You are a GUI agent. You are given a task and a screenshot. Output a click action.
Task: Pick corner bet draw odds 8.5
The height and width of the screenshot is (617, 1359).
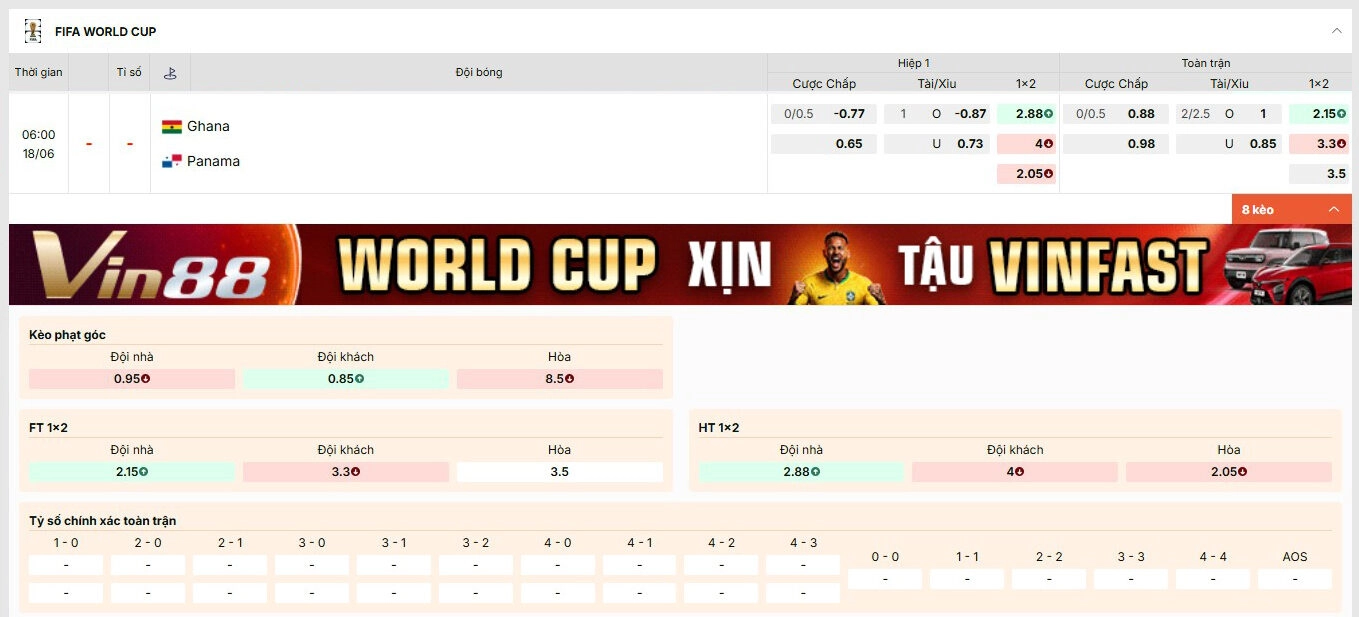pyautogui.click(x=560, y=379)
